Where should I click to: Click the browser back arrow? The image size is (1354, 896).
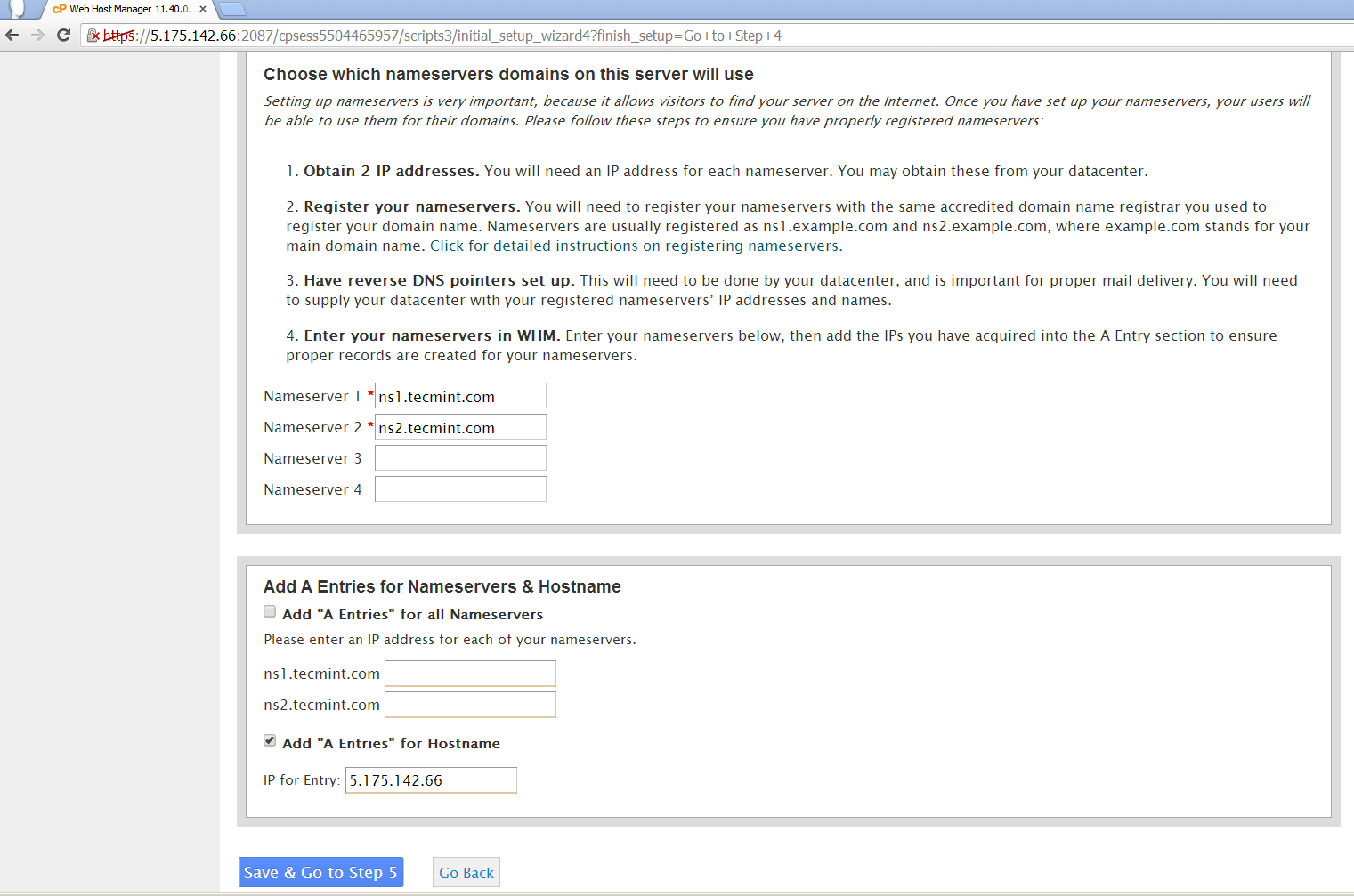(12, 36)
